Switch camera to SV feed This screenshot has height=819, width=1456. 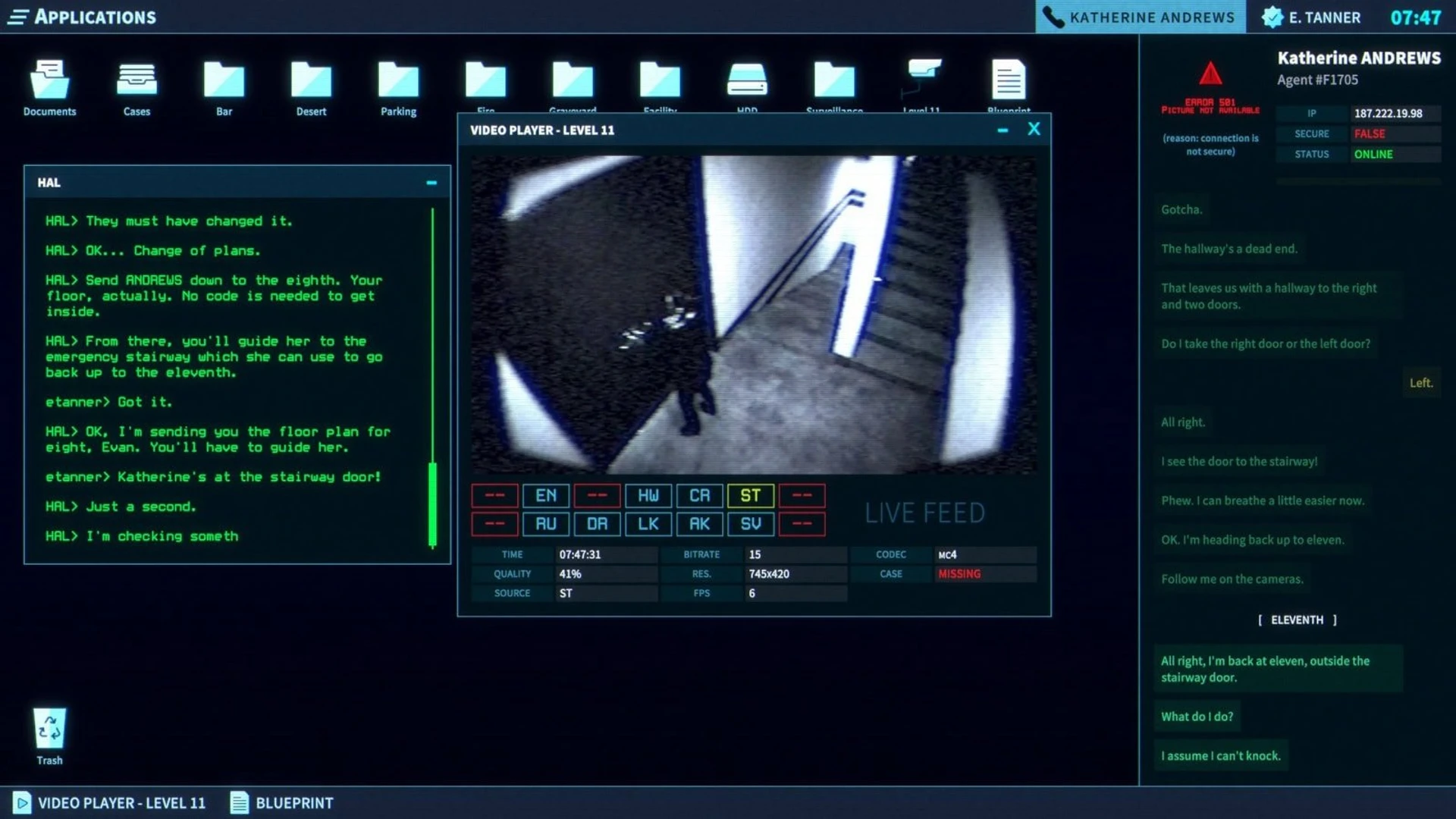[x=751, y=524]
